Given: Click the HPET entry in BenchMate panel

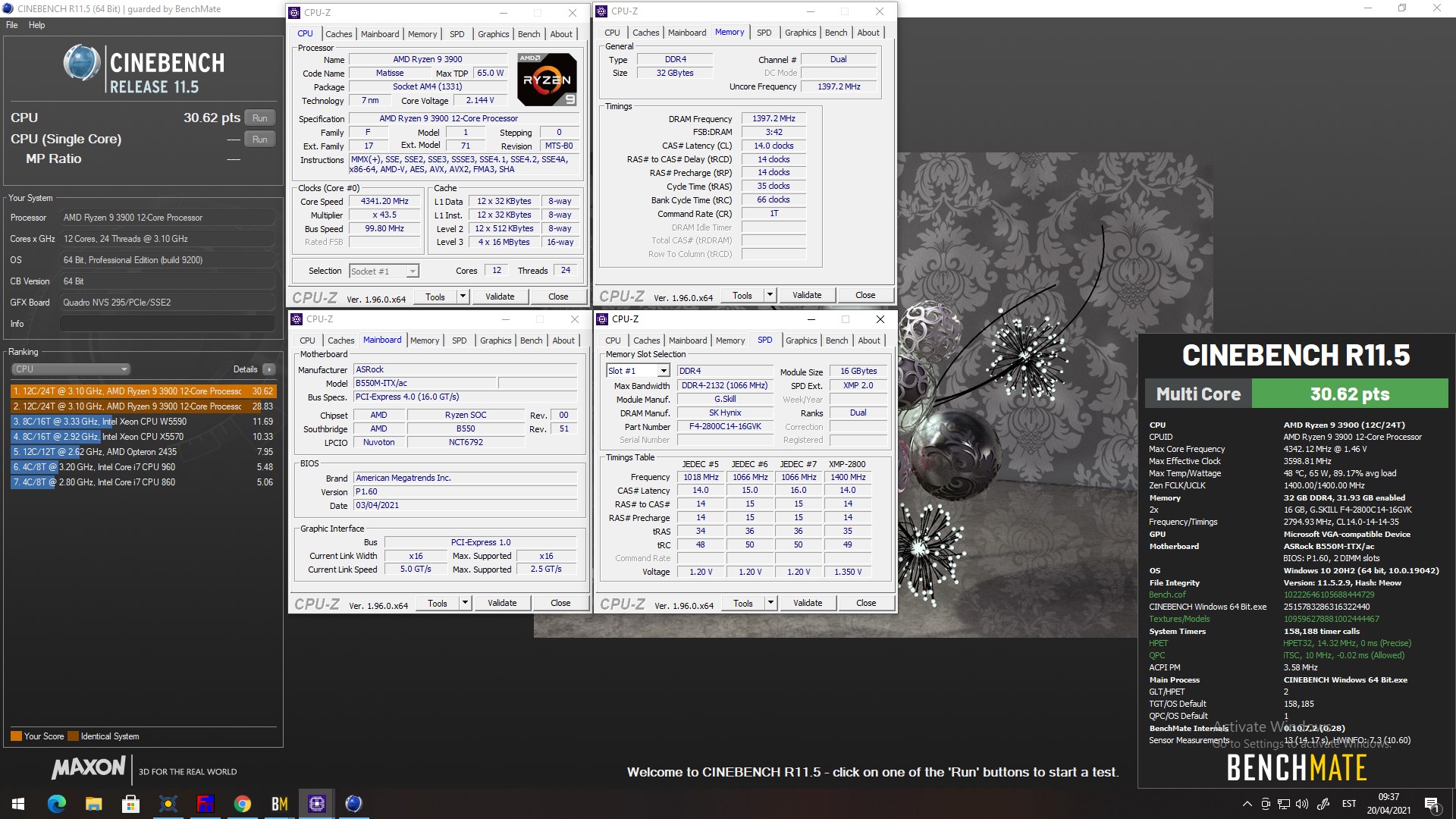Looking at the screenshot, I should point(1158,643).
